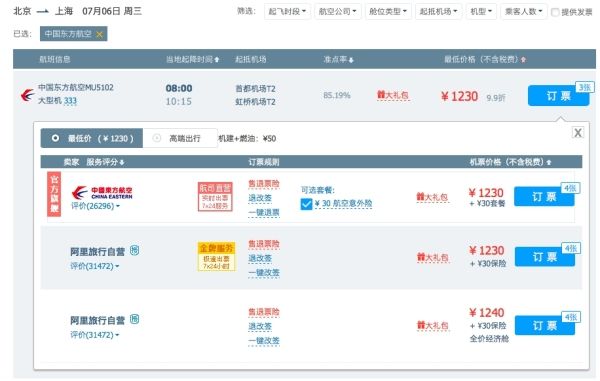Book ¥1240 全价经济舱 ticket
This screenshot has width=600, height=381.
point(545,325)
